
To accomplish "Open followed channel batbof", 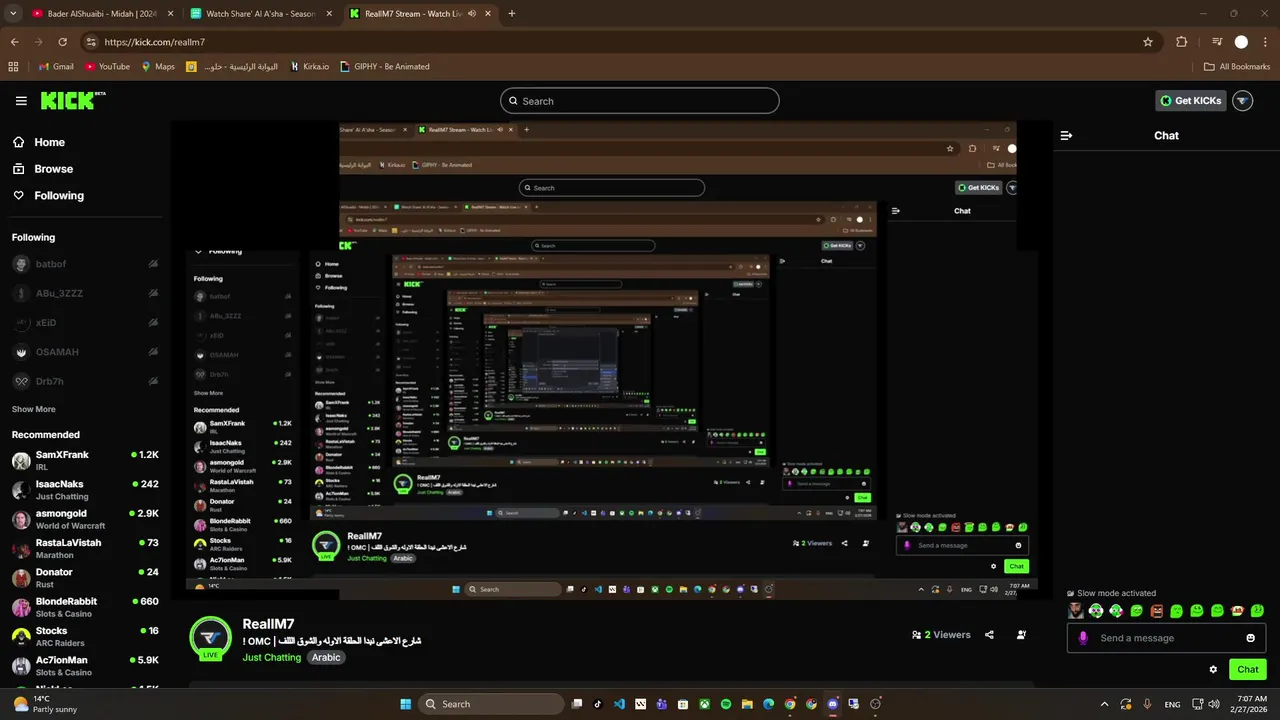I will coord(85,264).
